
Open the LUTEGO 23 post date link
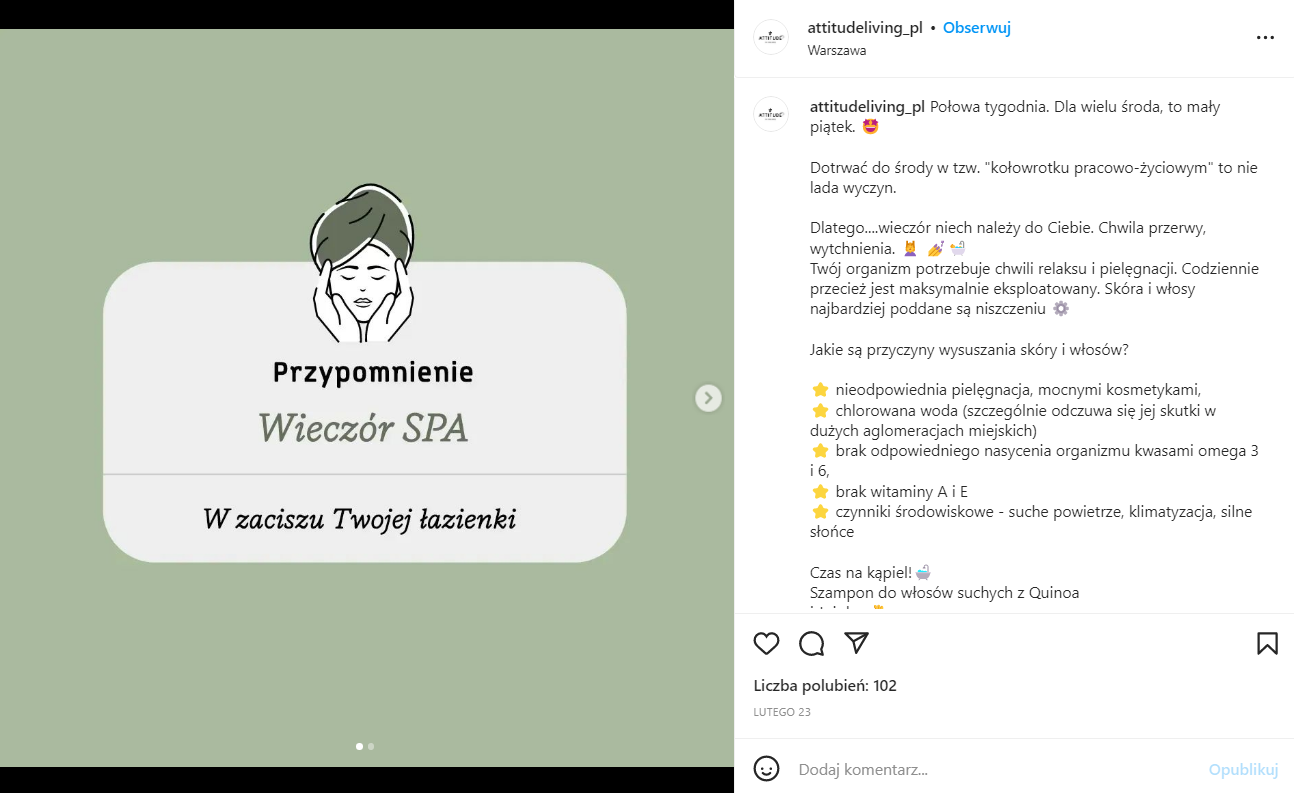(782, 712)
